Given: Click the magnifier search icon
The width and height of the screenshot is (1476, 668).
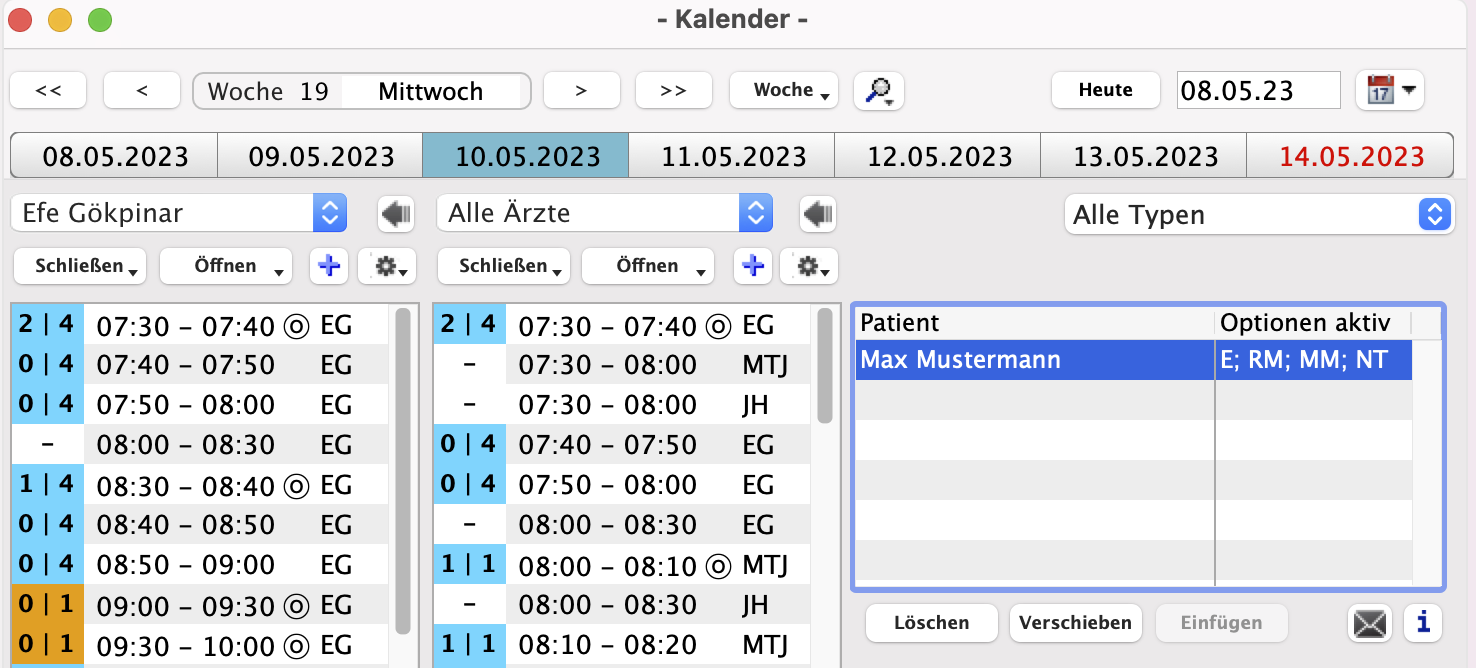Looking at the screenshot, I should (x=878, y=90).
